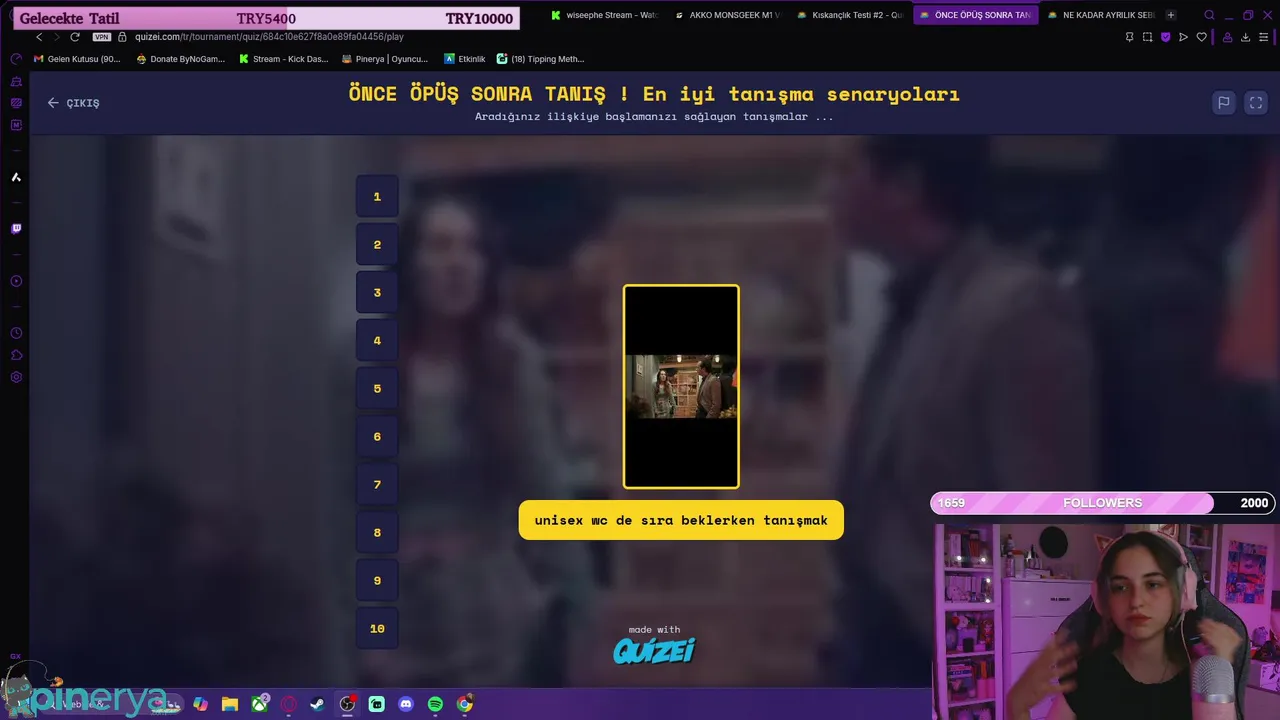
Task: Click the site lock security icon
Action: tap(122, 37)
